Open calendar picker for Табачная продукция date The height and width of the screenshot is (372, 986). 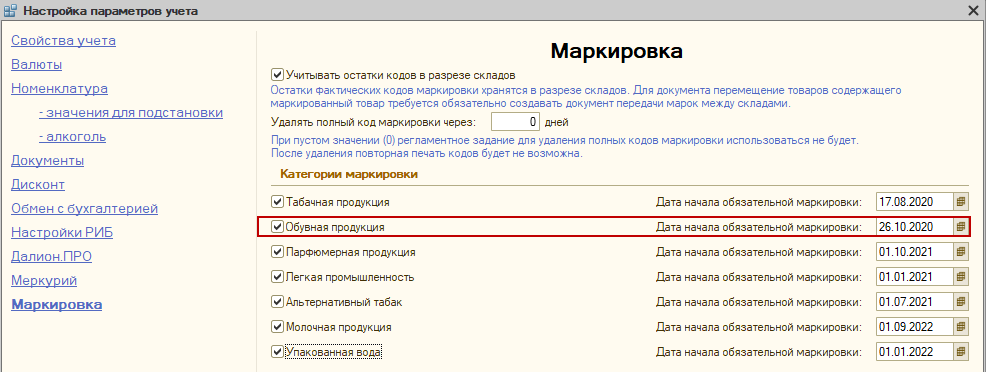pos(961,202)
